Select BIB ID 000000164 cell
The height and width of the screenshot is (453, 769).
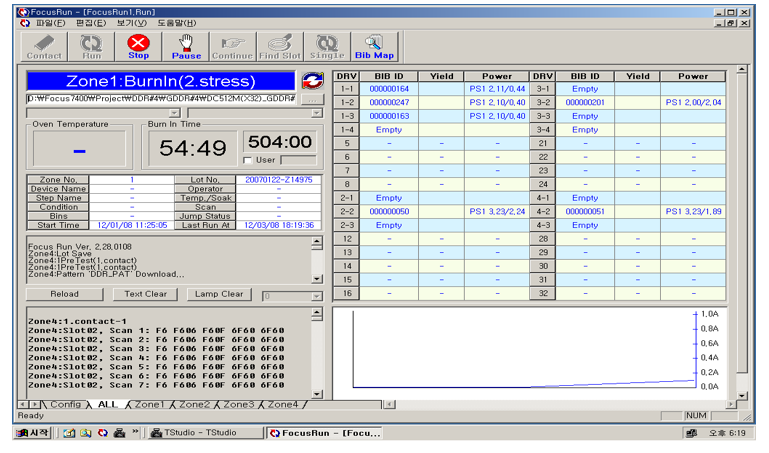tap(389, 89)
